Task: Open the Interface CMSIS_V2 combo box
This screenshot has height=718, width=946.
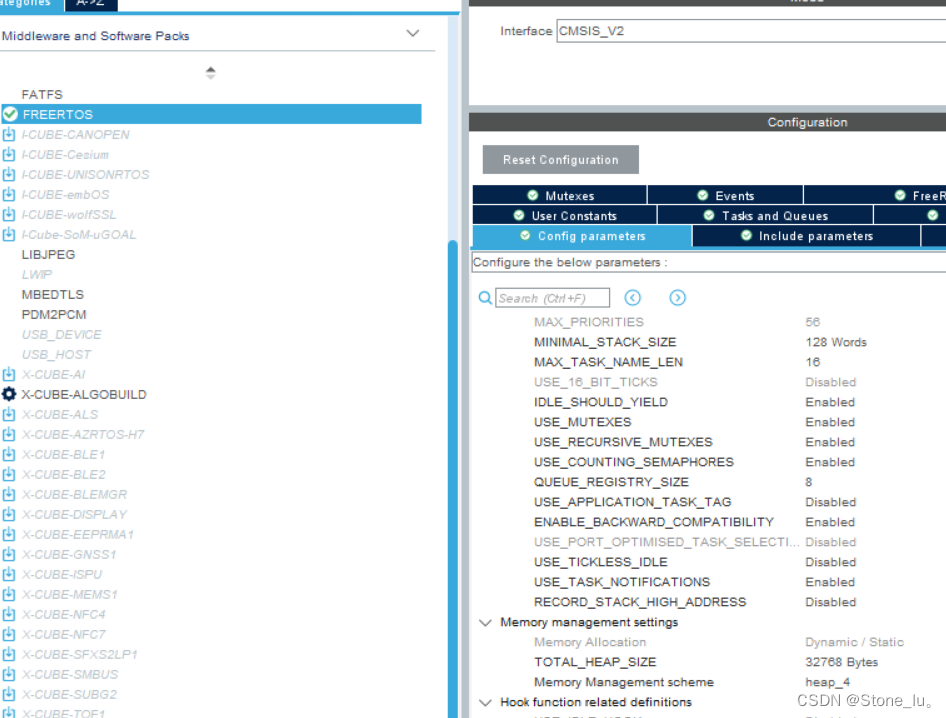Action: (751, 31)
